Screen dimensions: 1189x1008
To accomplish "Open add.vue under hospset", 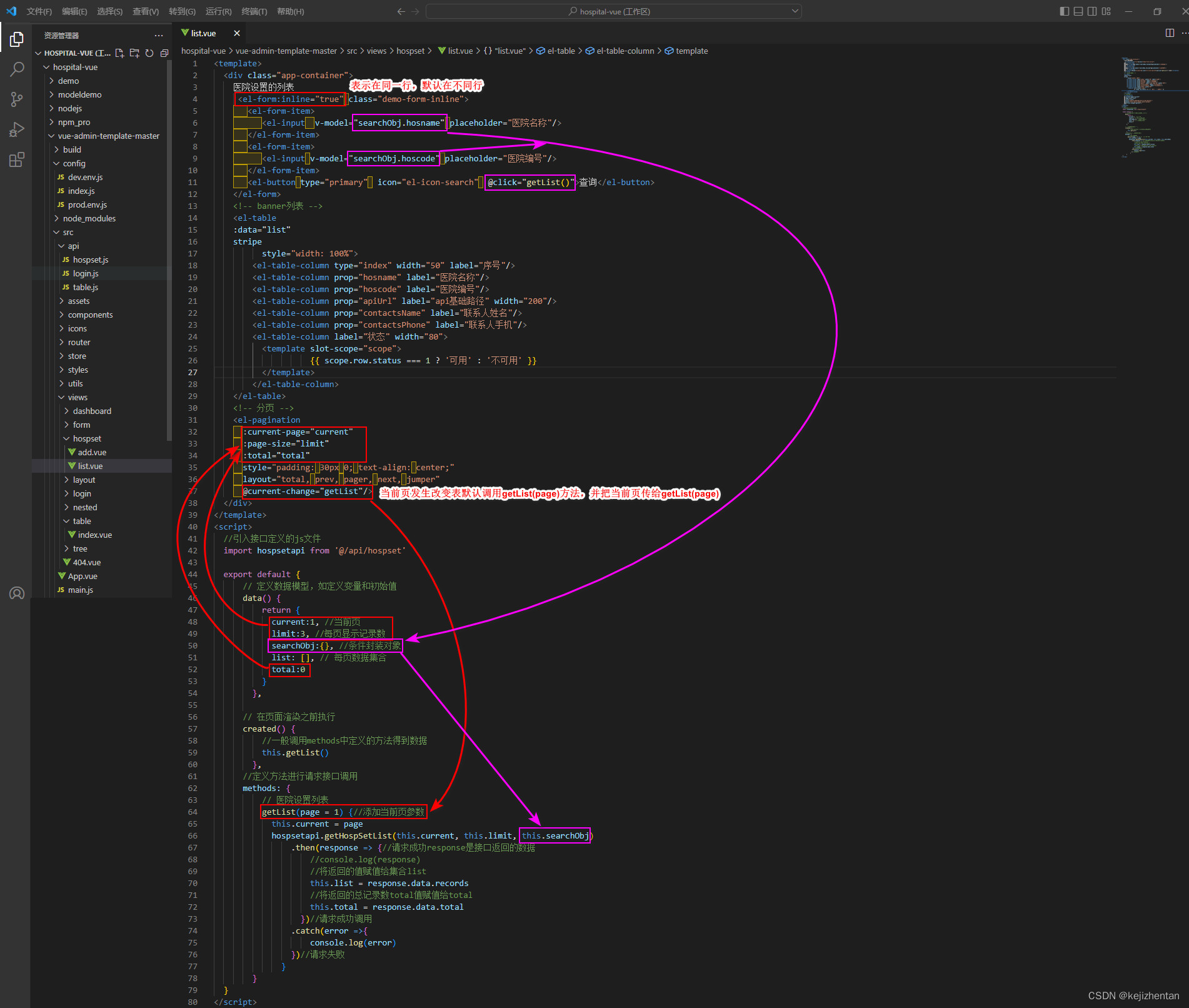I will [x=92, y=452].
